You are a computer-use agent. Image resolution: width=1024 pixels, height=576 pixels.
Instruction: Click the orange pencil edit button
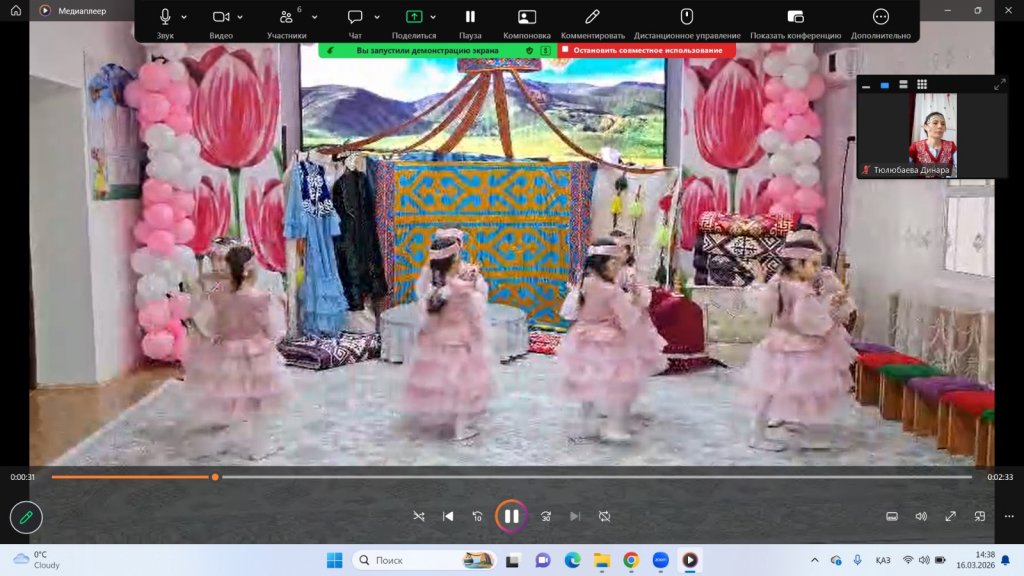(26, 517)
